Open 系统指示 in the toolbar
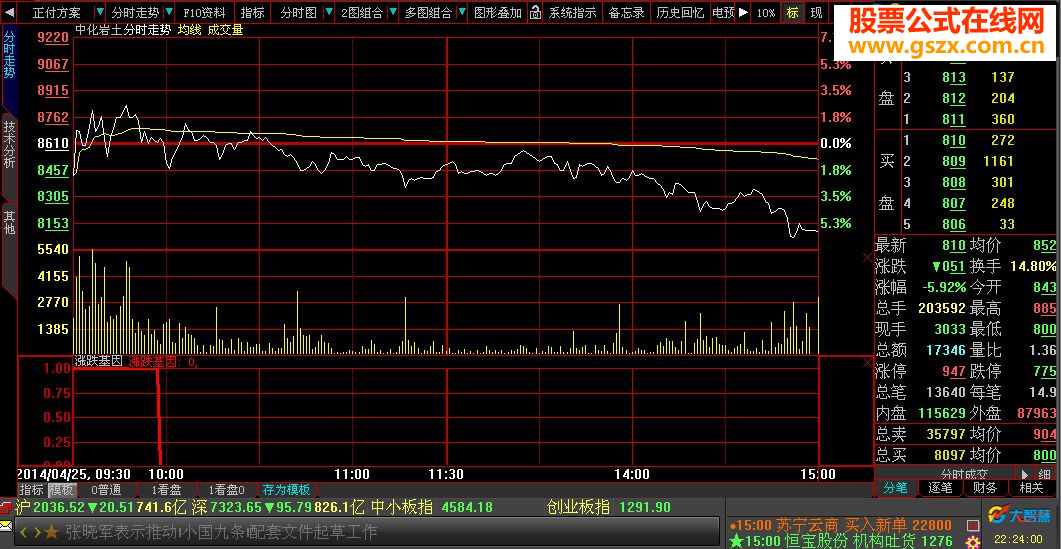Screen dimensions: 1061x549 coord(572,12)
